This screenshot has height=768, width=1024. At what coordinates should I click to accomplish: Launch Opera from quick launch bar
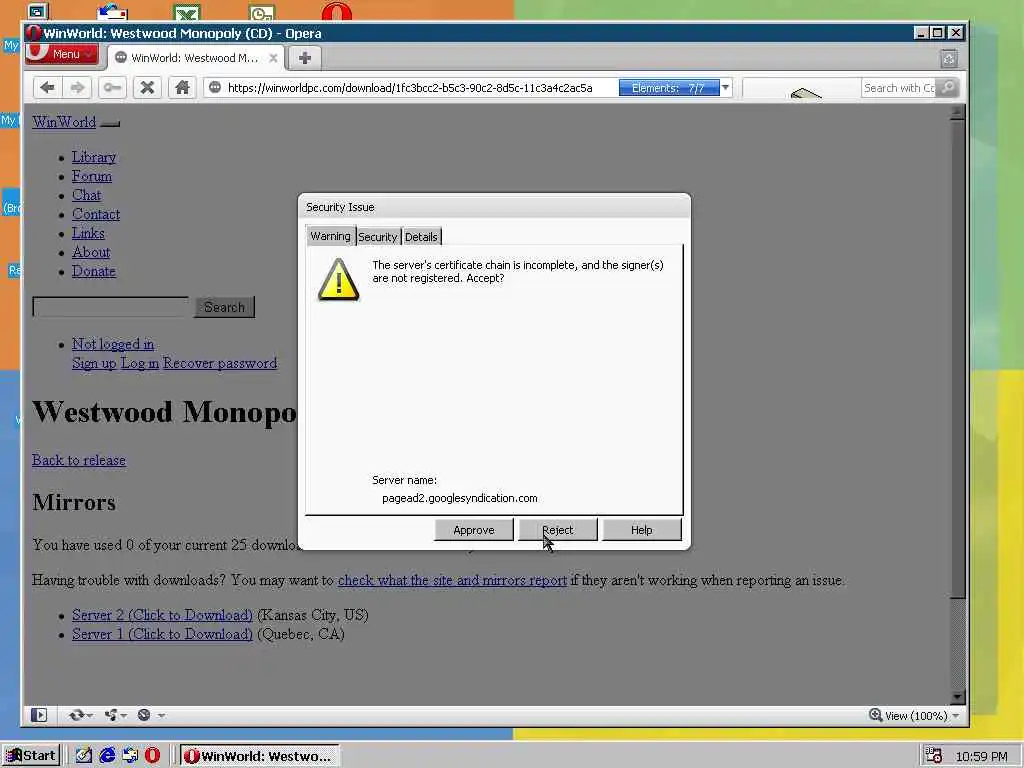pyautogui.click(x=152, y=756)
